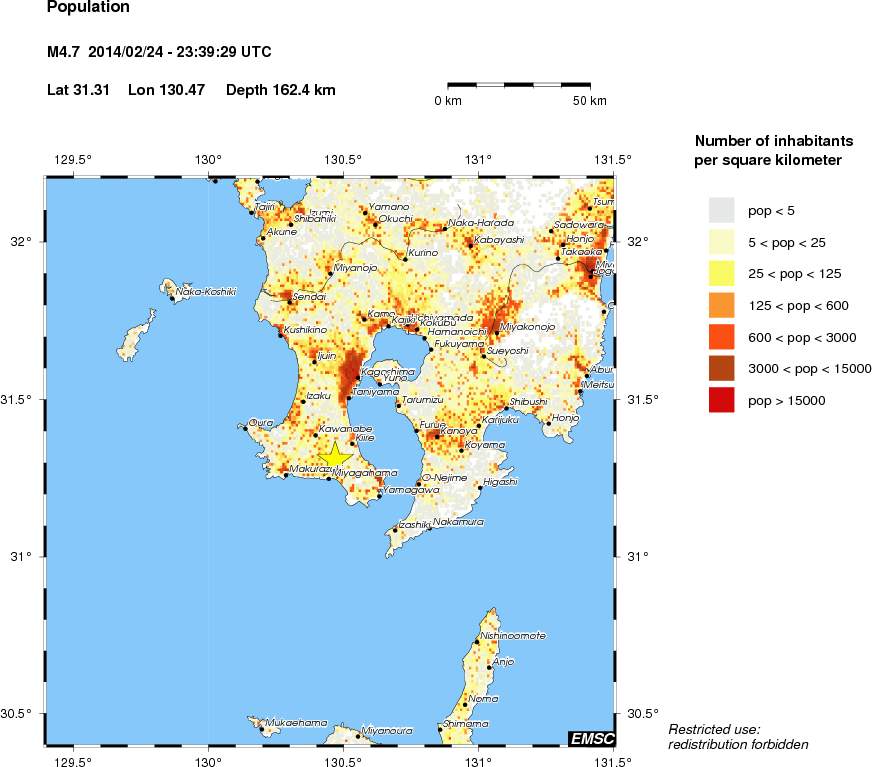The height and width of the screenshot is (767, 872).
Task: Click the 600 < pop < 3000 legend swatch
Action: point(722,336)
